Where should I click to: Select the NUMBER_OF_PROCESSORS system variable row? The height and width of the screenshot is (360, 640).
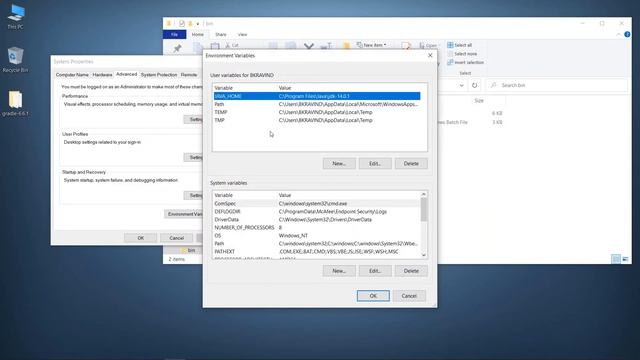pos(317,227)
